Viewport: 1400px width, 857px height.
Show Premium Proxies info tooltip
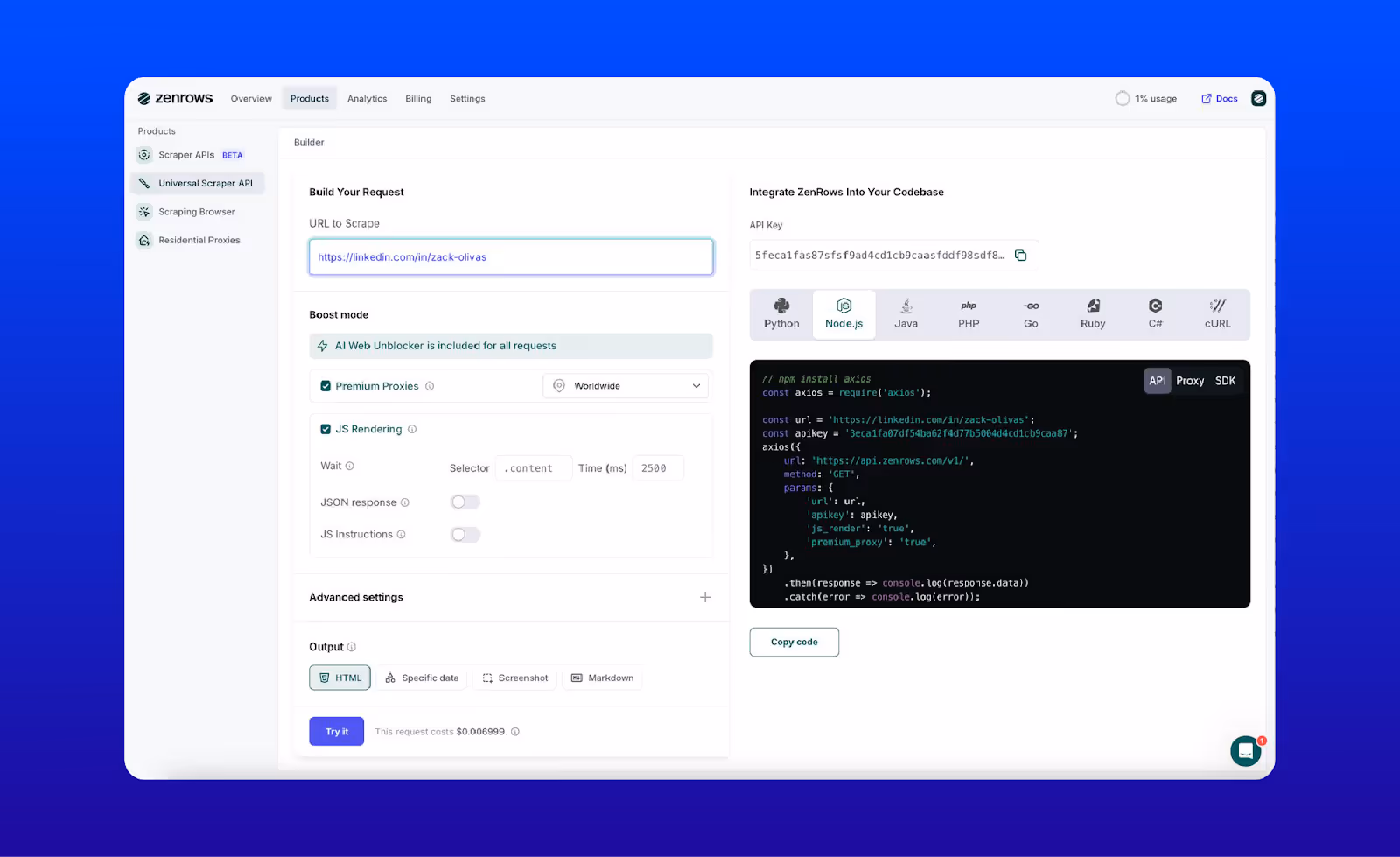pos(430,386)
